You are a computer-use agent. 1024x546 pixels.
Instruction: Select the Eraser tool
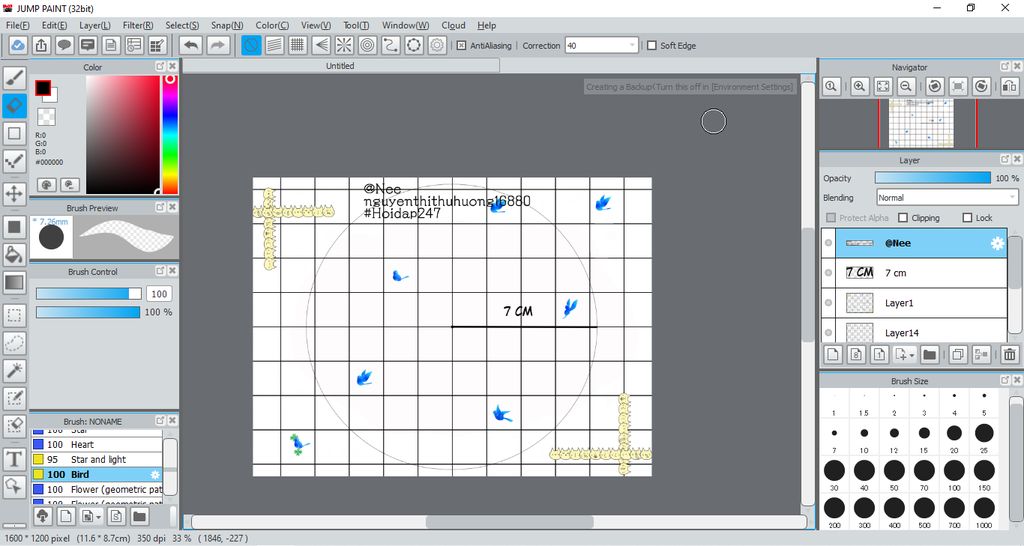(x=14, y=106)
